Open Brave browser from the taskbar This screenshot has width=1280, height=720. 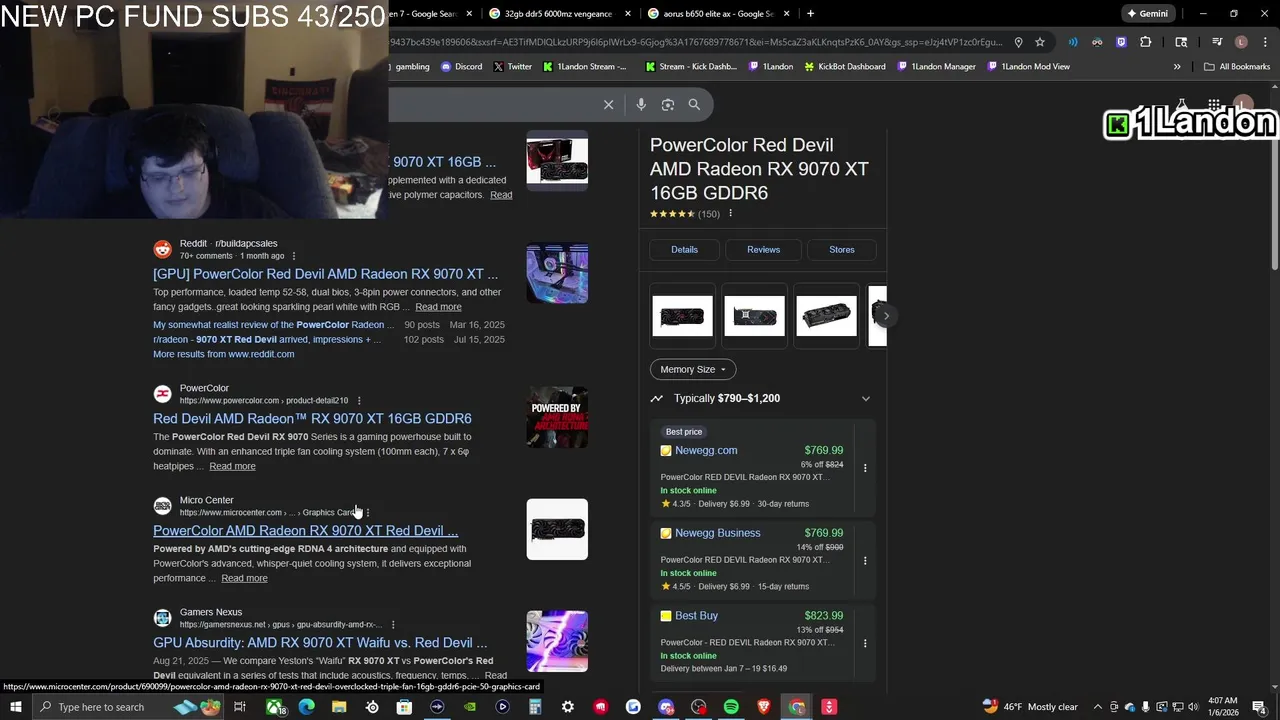pyautogui.click(x=764, y=707)
